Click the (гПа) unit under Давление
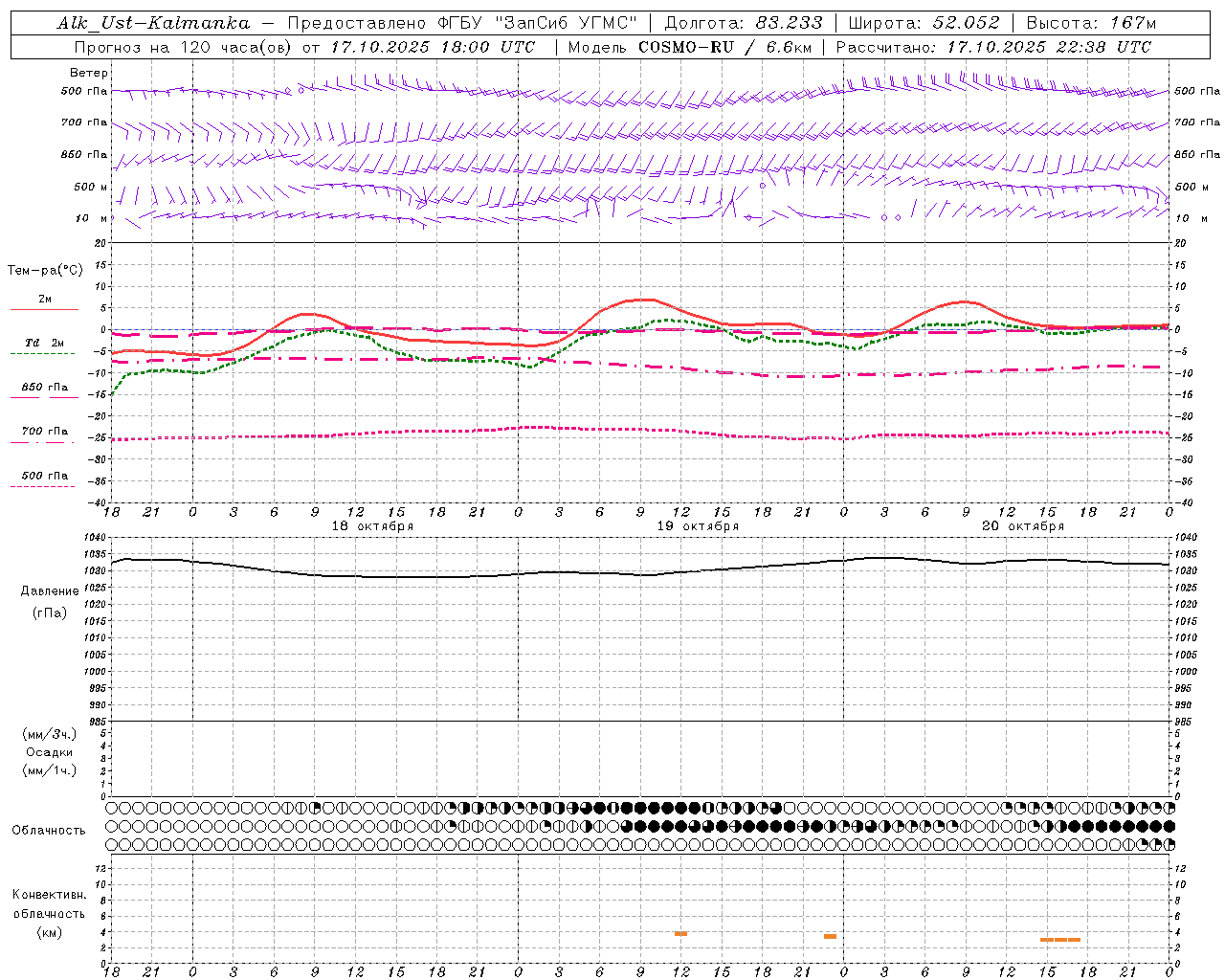This screenshot has height=980, width=1225. tap(50, 613)
